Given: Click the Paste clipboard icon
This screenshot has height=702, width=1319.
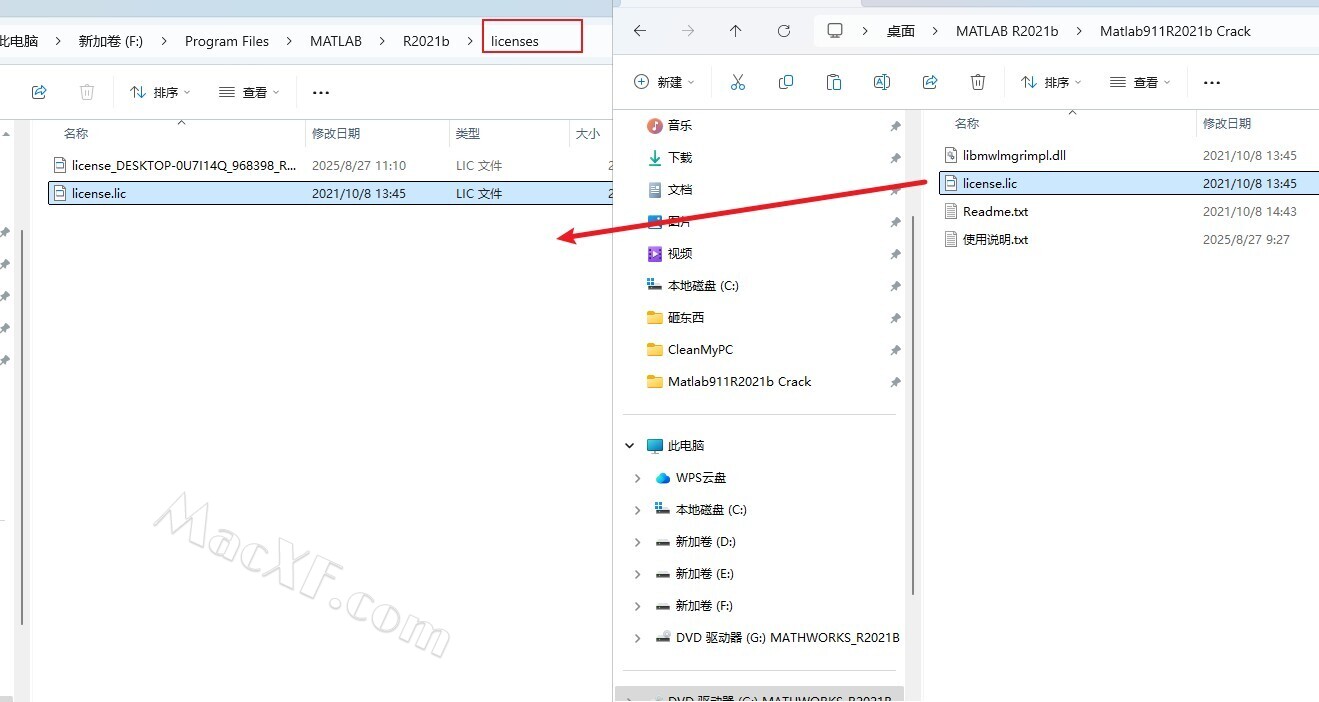Looking at the screenshot, I should 834,82.
